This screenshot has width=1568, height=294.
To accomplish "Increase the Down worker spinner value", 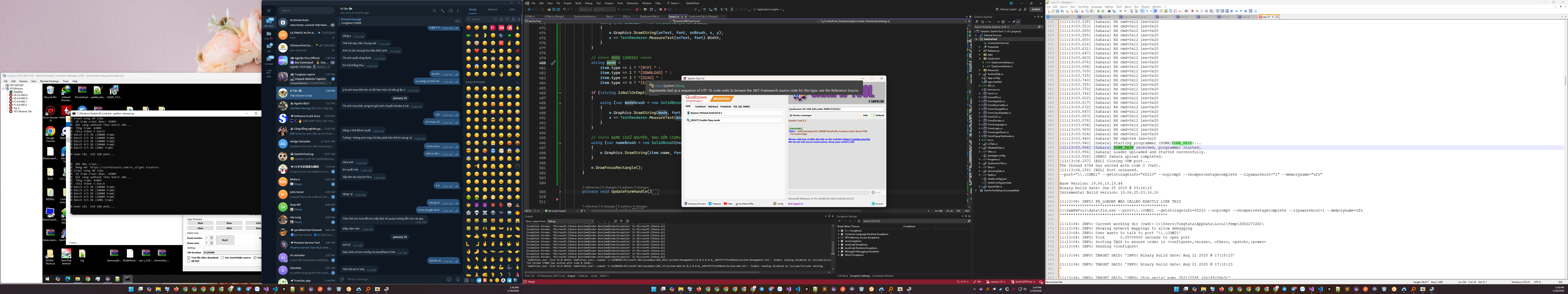I will coord(212,237).
